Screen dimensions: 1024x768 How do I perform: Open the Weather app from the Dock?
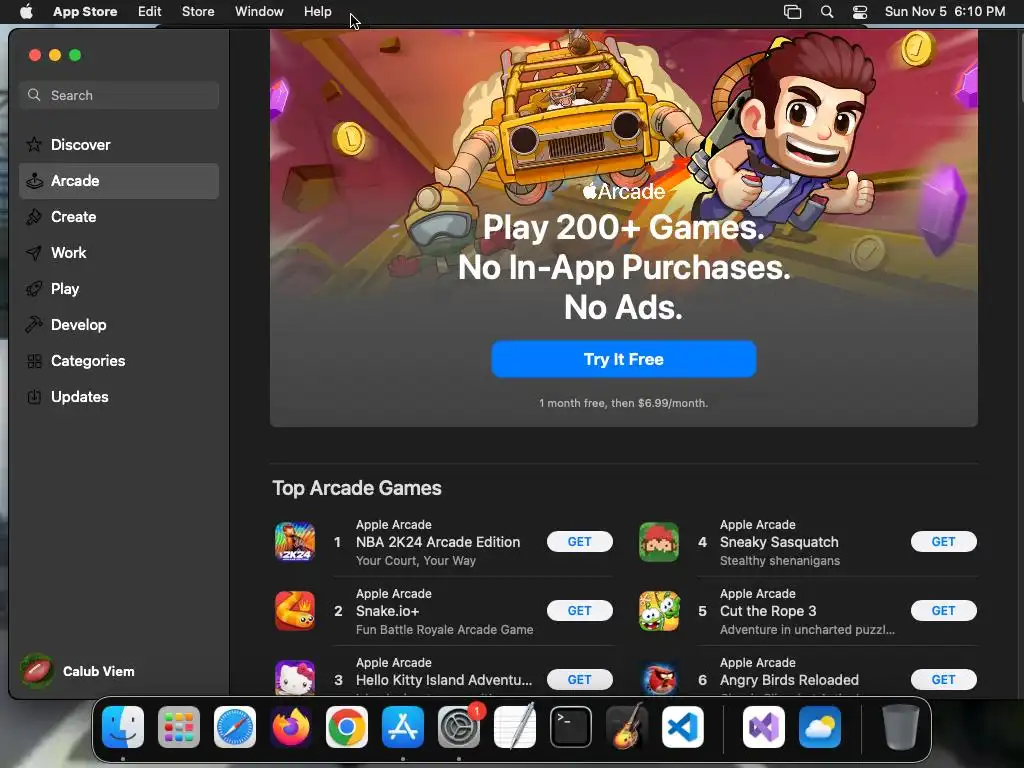(820, 727)
